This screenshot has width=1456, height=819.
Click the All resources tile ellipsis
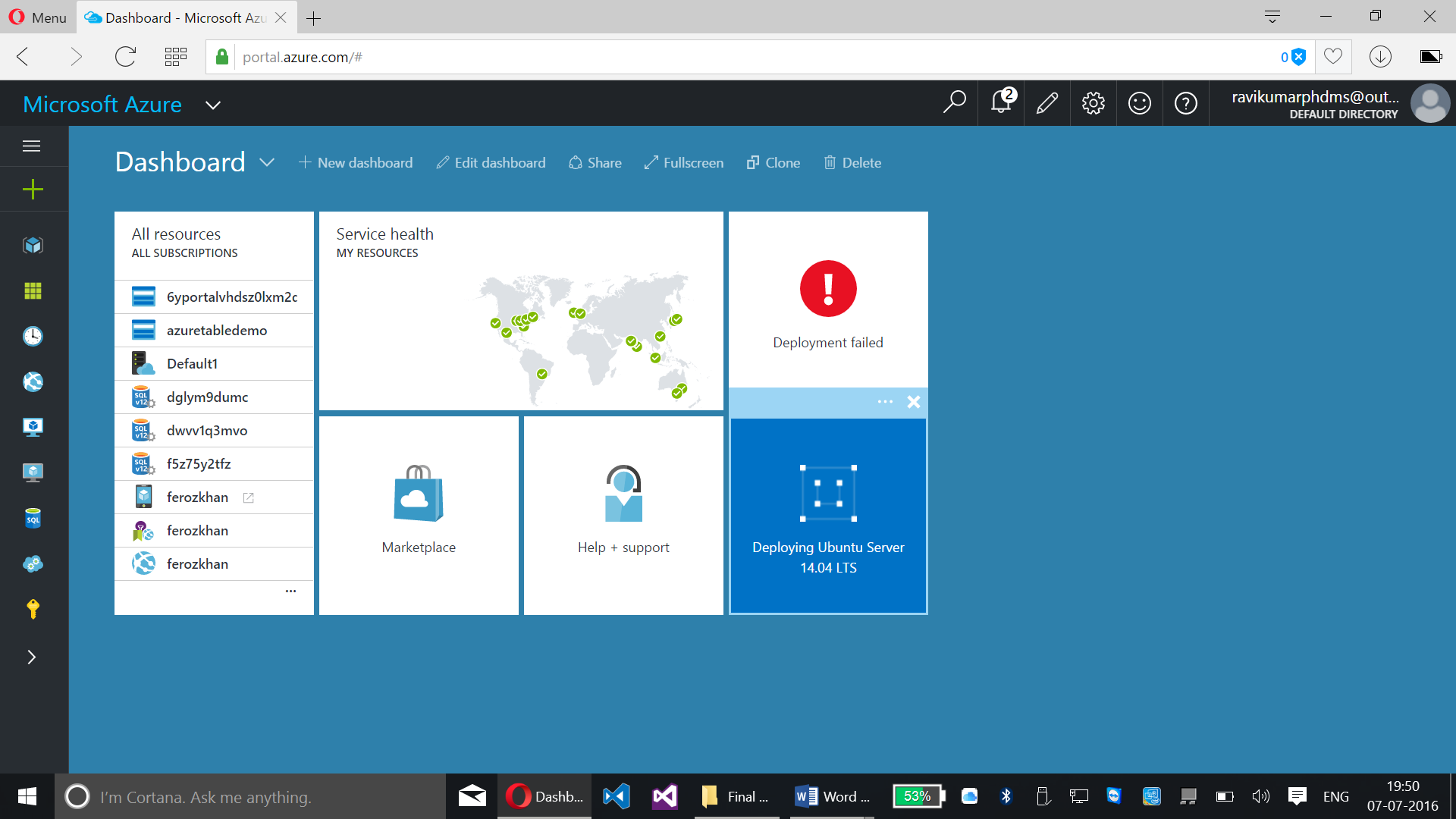290,591
